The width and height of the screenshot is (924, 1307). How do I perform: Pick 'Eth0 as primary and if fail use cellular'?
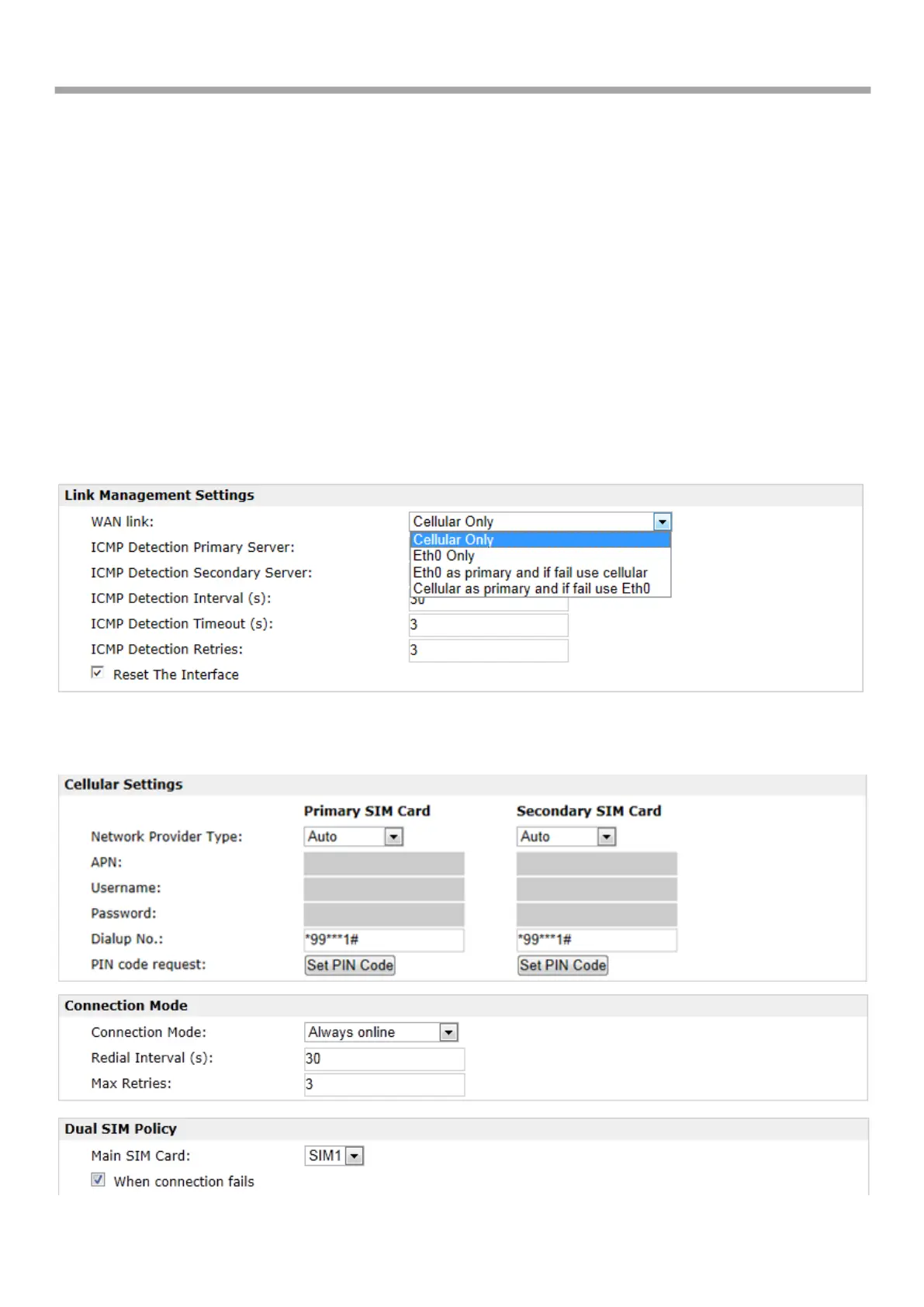click(x=540, y=573)
